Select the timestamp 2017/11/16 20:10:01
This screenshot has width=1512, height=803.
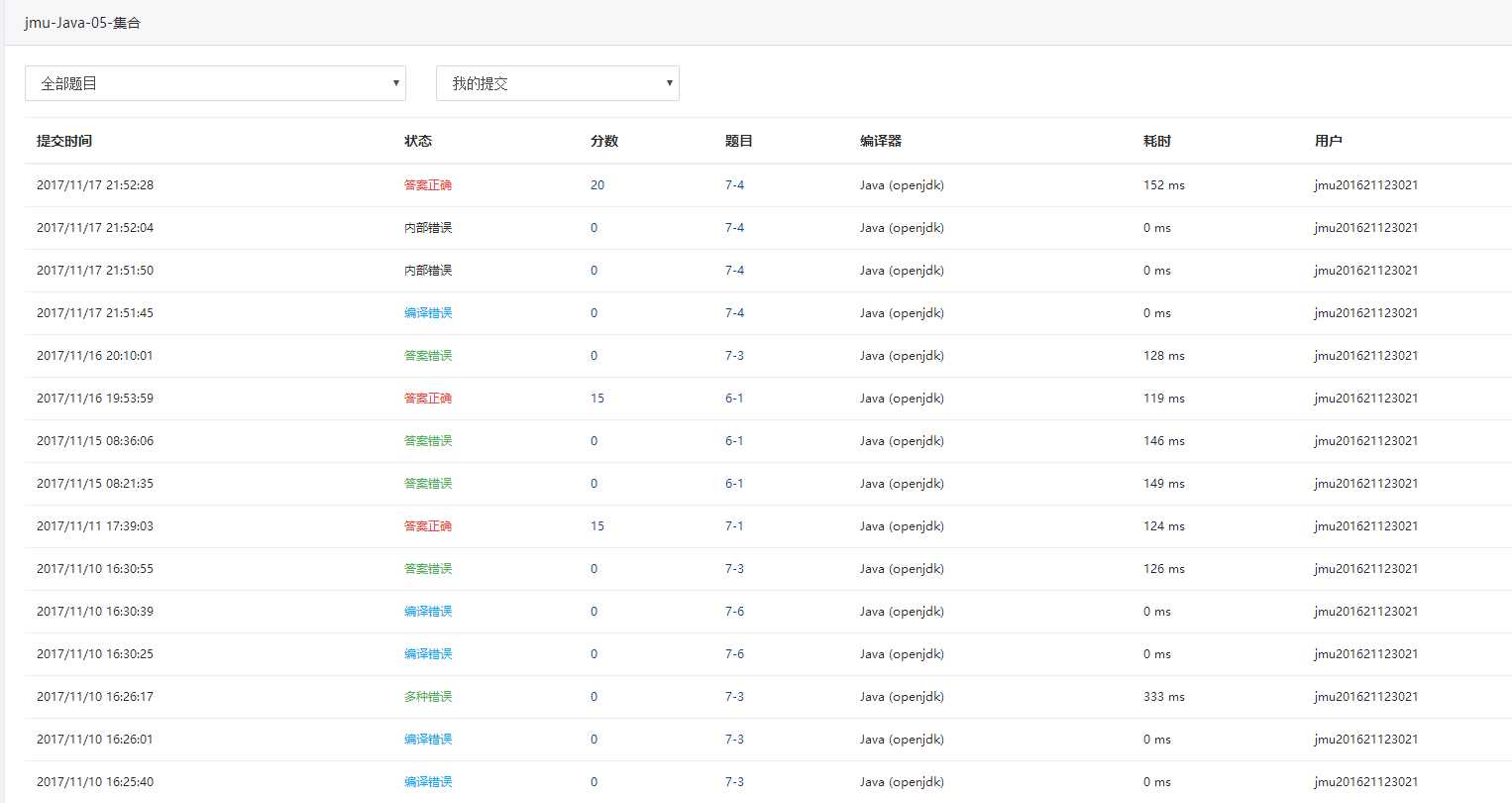95,356
